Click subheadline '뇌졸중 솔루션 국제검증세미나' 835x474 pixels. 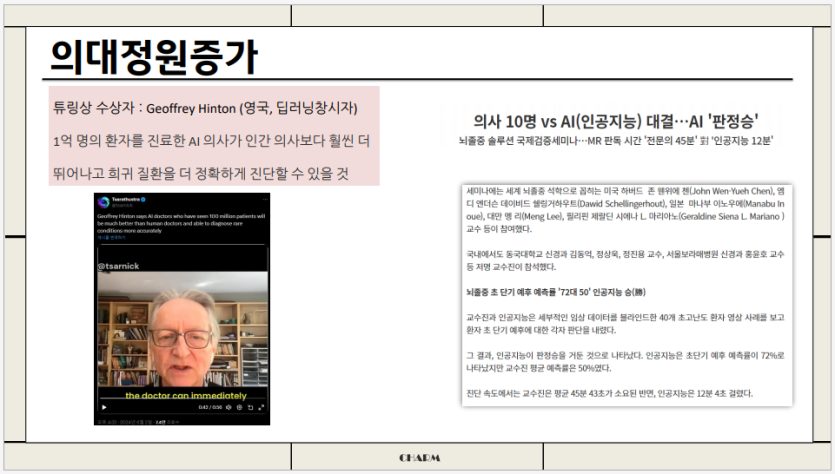click(x=616, y=141)
